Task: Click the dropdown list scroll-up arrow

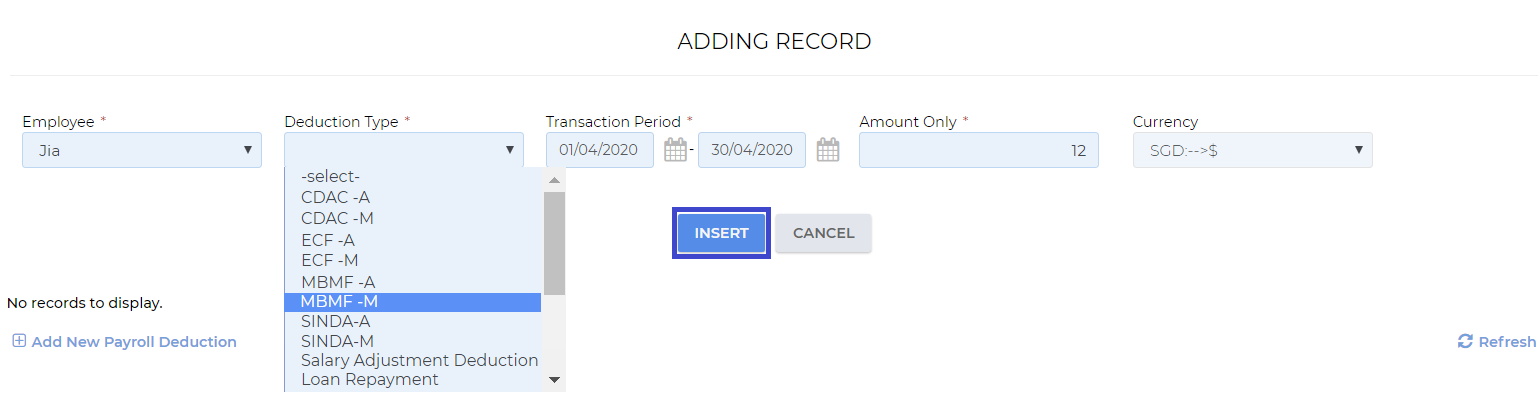Action: coord(554,180)
